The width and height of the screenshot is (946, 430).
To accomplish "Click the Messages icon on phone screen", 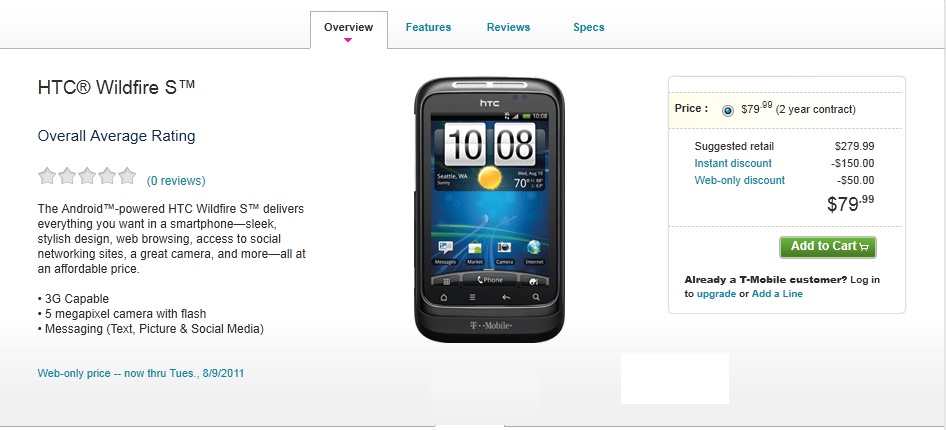I will coord(445,252).
